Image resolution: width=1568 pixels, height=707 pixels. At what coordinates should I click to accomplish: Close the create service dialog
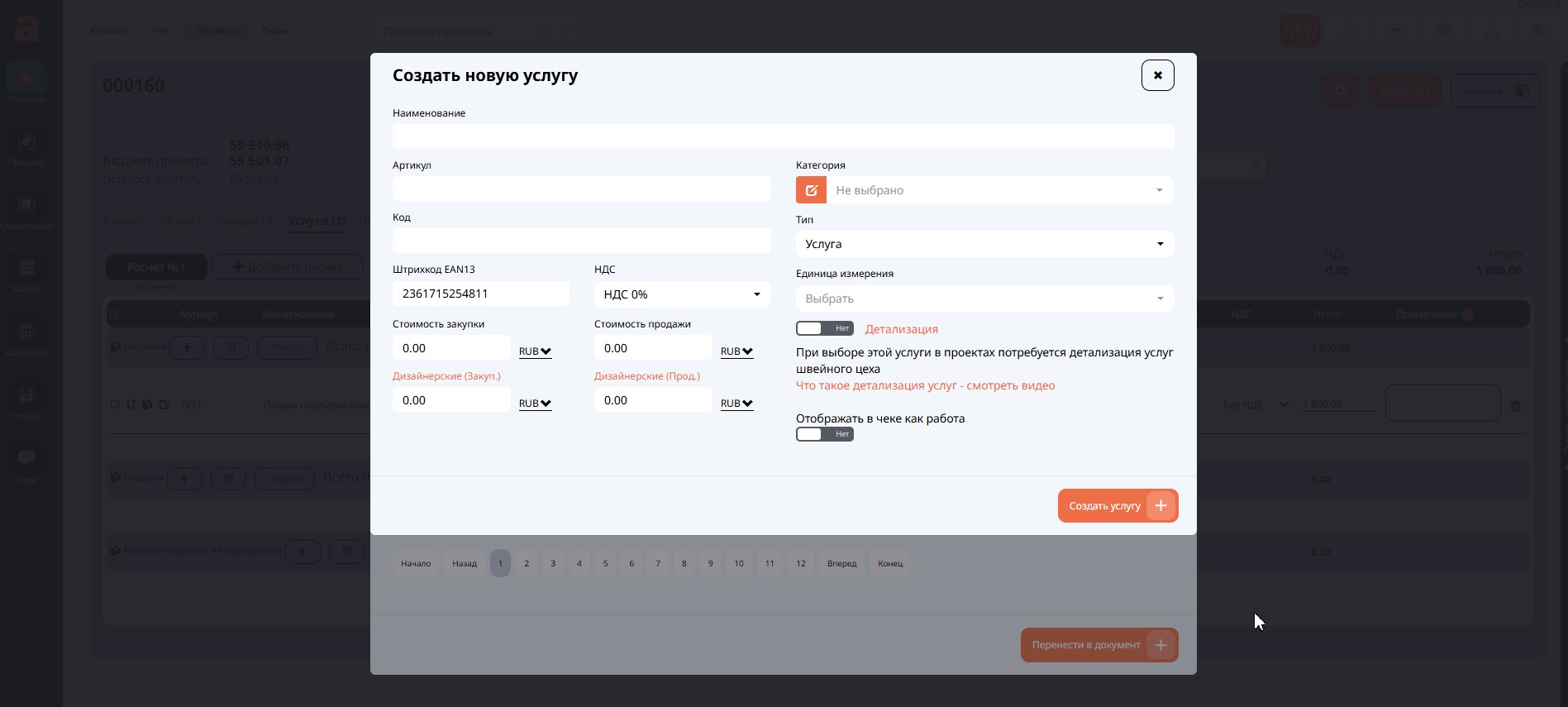tap(1157, 75)
